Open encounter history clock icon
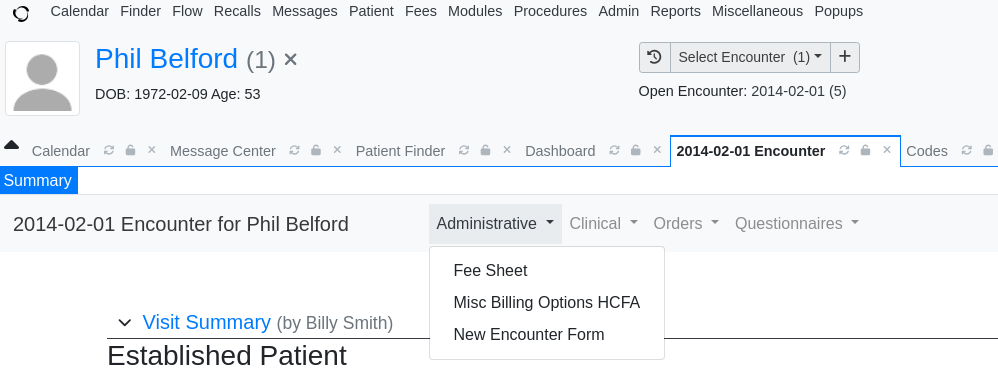Viewport: 998px width, 377px height. pyautogui.click(x=655, y=57)
